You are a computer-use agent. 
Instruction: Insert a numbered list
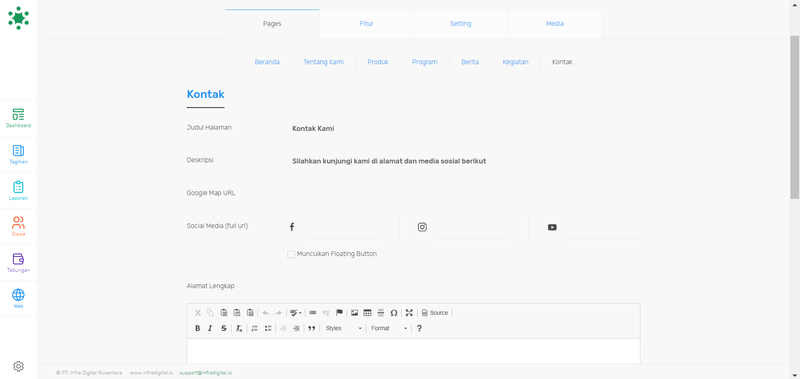pyautogui.click(x=255, y=329)
